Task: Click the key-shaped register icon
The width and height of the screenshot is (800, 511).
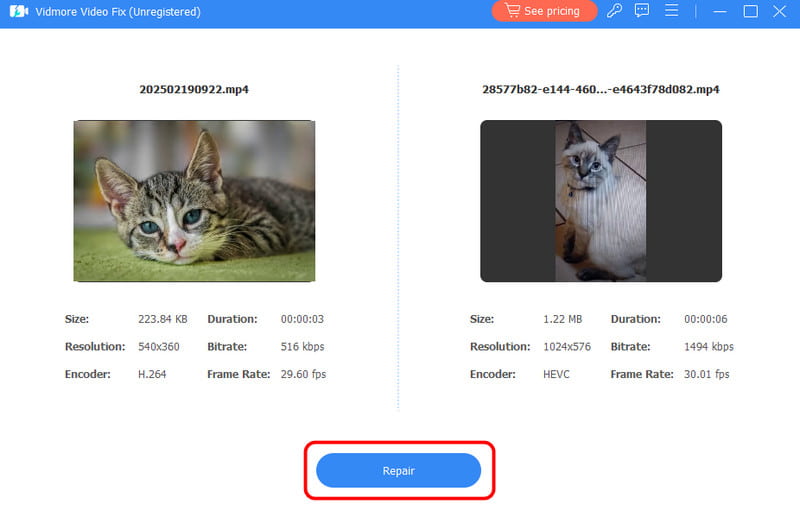Action: coord(615,11)
